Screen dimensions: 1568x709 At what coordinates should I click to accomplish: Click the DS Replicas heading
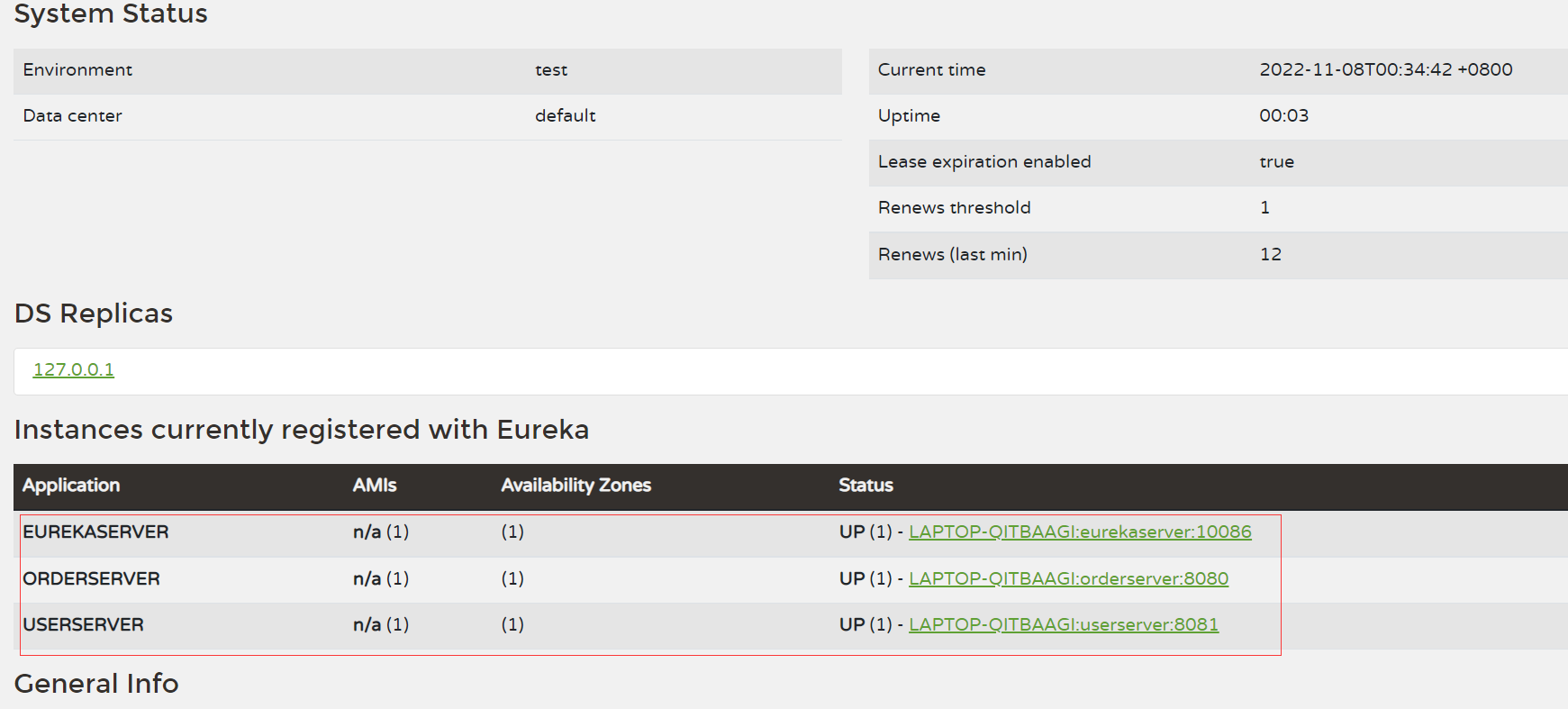[94, 313]
